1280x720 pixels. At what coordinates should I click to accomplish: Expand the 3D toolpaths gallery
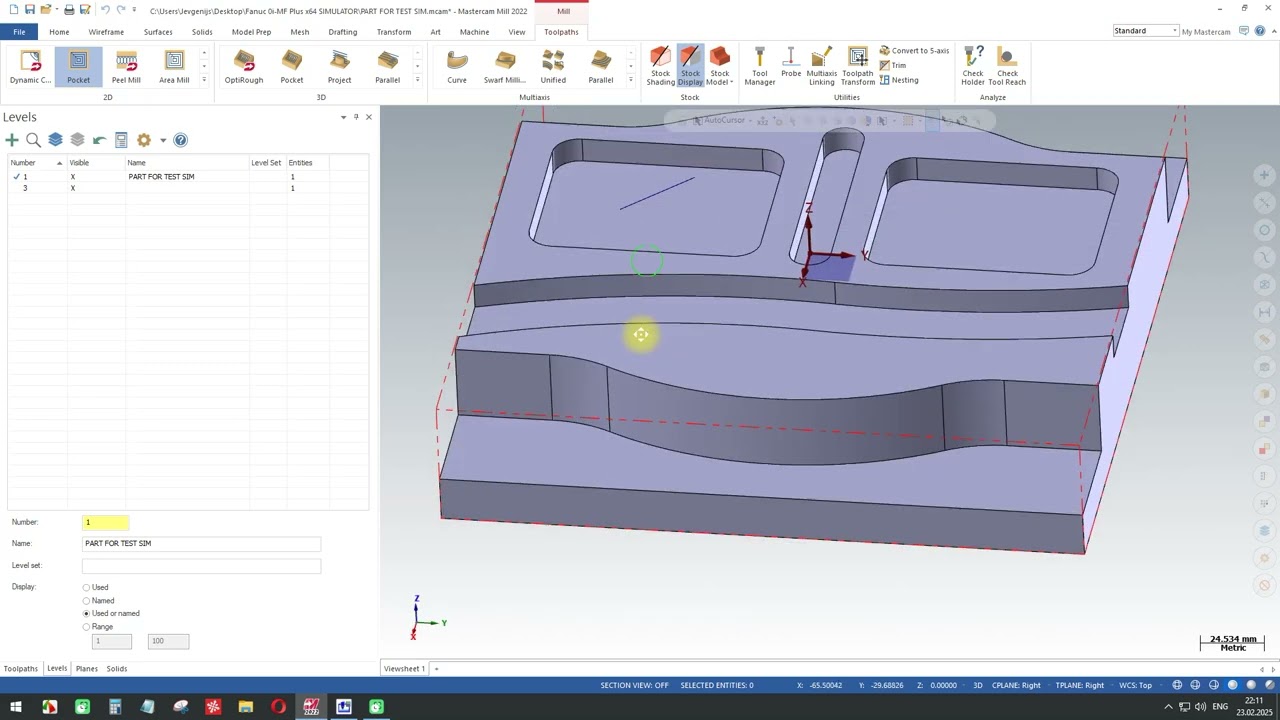point(418,80)
